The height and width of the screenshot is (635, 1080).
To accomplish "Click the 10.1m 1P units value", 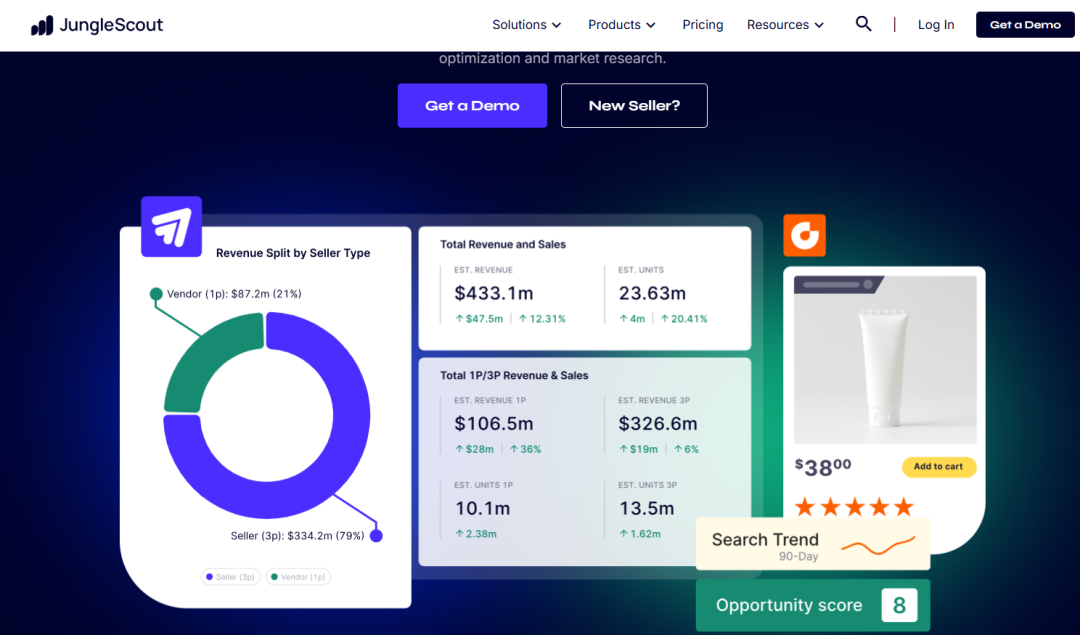I will click(482, 508).
